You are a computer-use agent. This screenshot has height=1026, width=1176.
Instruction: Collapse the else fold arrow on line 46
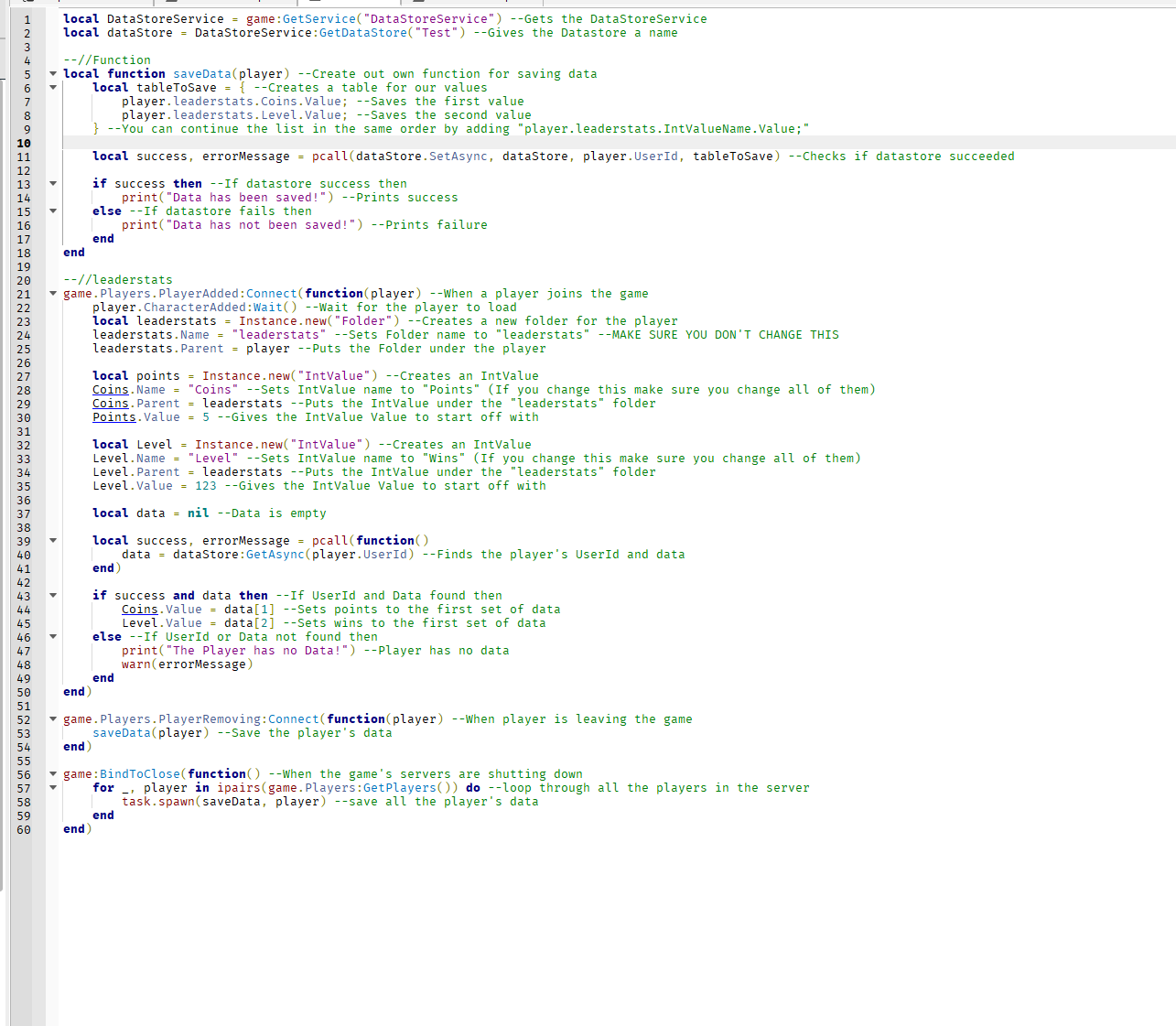(x=53, y=636)
